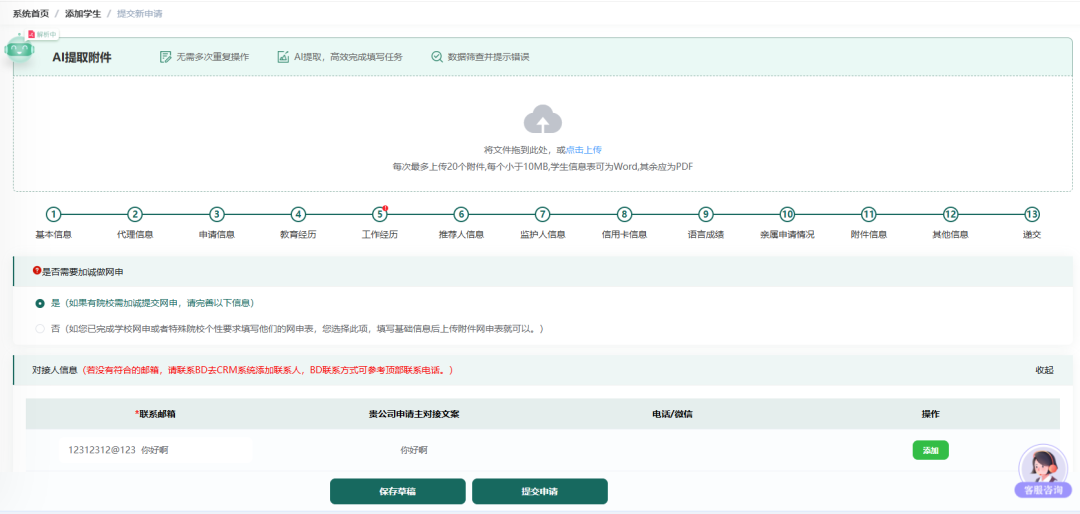Go to step 7 监护人信息

point(543,214)
